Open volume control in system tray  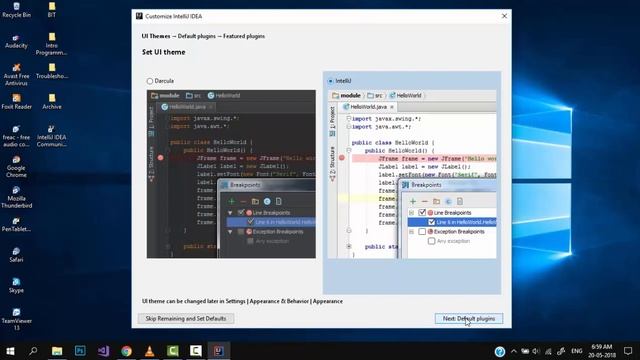[536, 351]
